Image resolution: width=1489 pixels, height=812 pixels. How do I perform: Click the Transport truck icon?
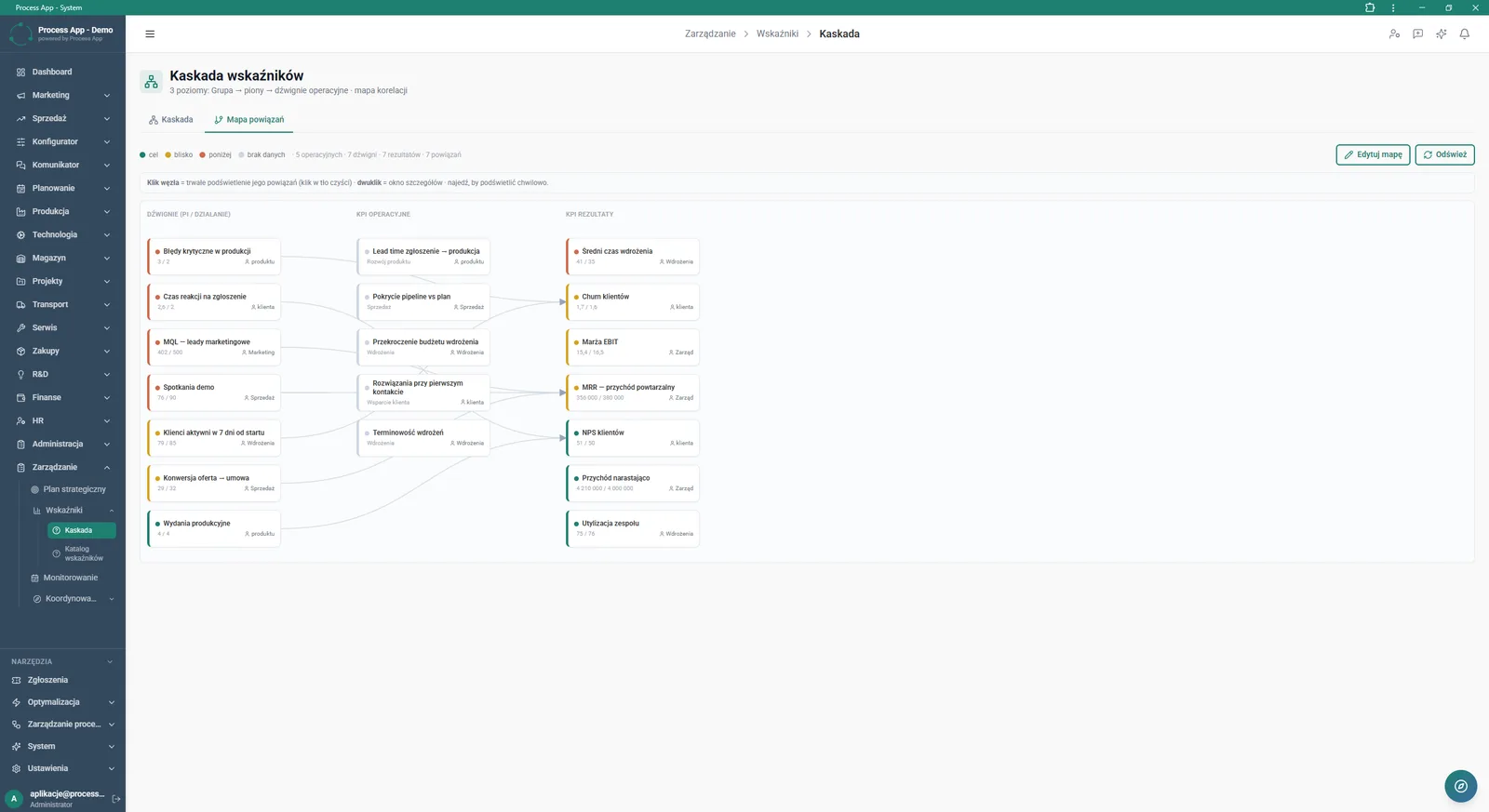[20, 304]
